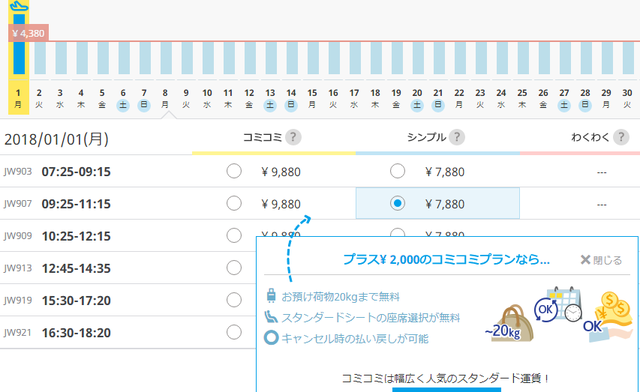Click the circle icon for cancellation refund

click(271, 338)
